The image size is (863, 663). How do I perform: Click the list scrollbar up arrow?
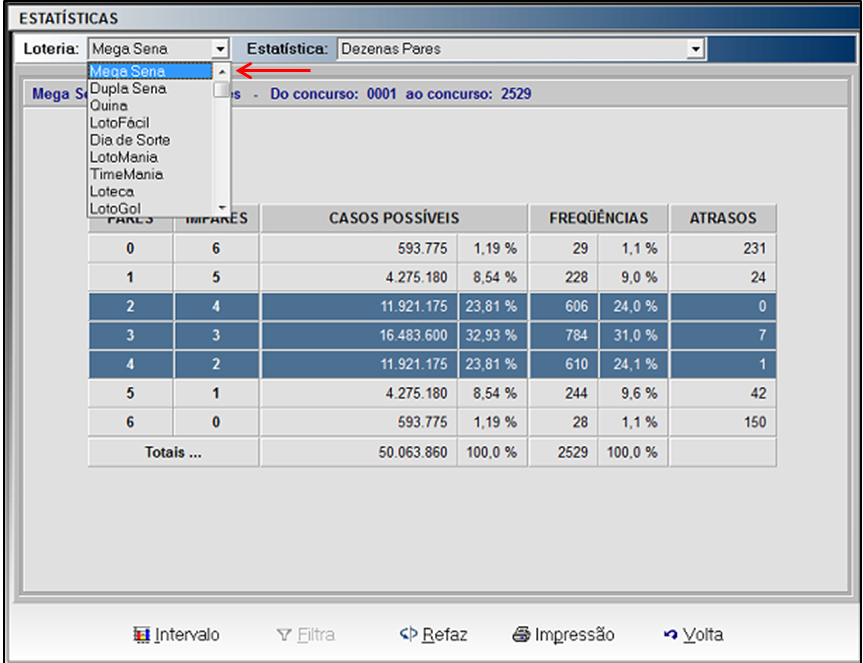point(222,72)
